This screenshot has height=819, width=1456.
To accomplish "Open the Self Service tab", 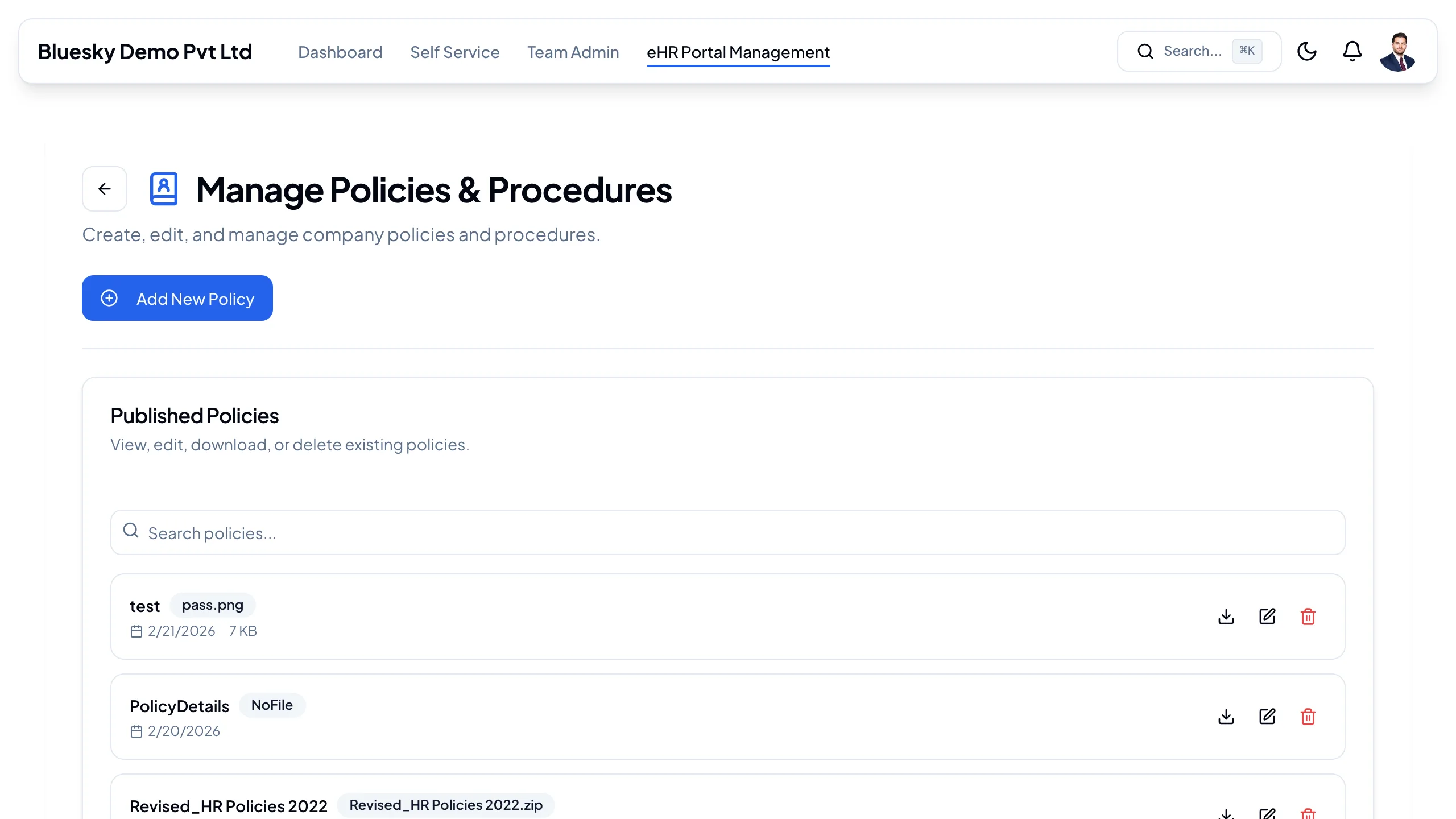I will click(455, 52).
